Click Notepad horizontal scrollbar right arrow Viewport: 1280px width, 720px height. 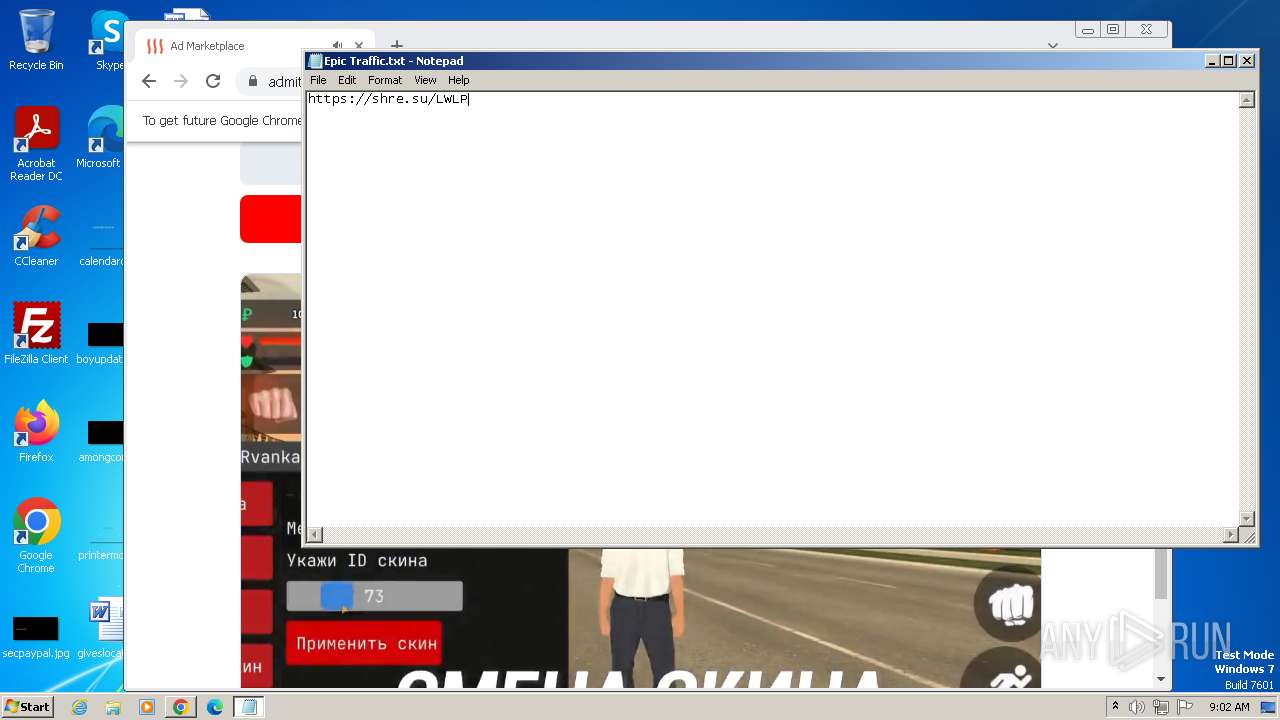(1231, 535)
